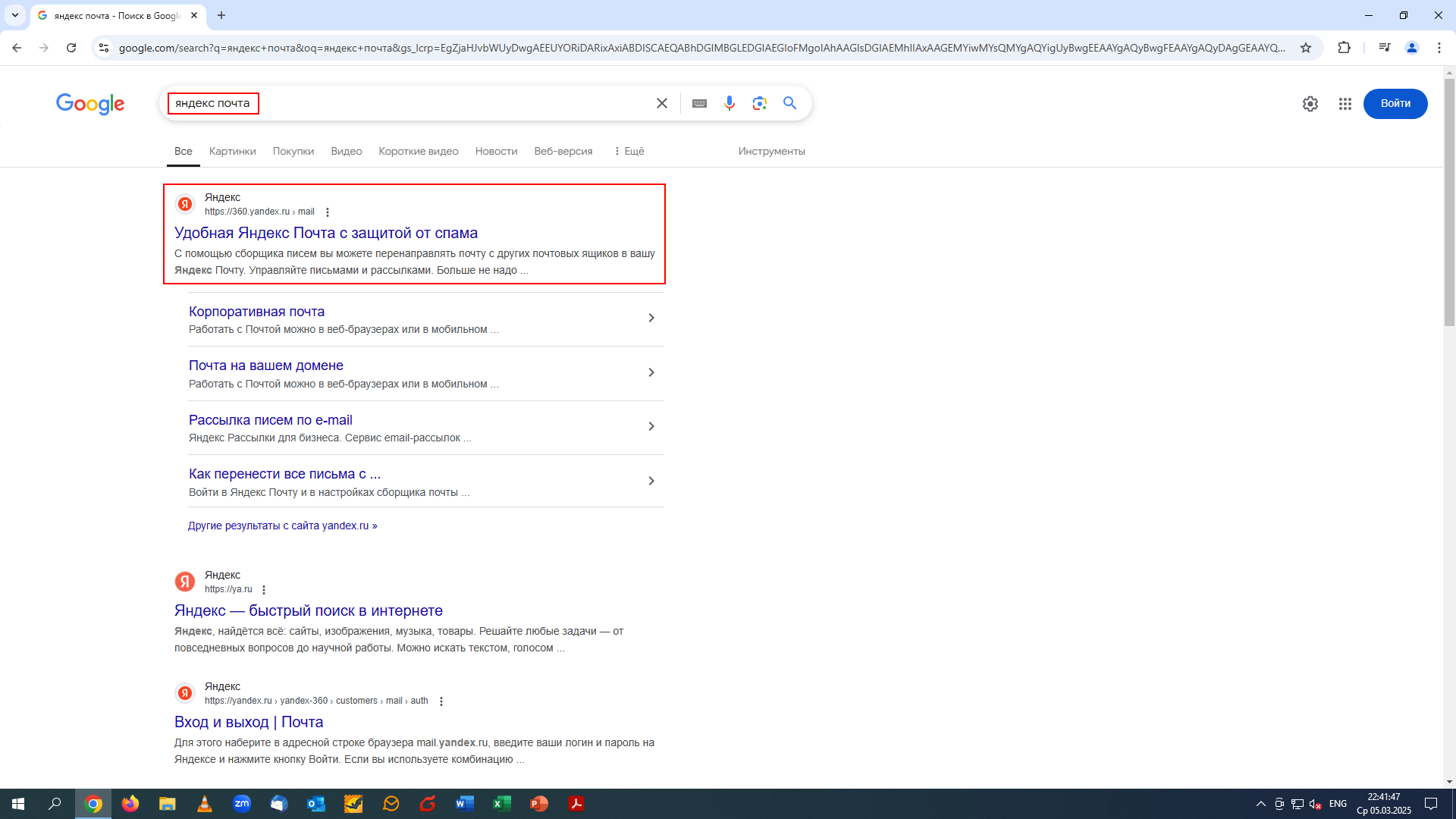Open Google quick settings gear

tap(1310, 104)
